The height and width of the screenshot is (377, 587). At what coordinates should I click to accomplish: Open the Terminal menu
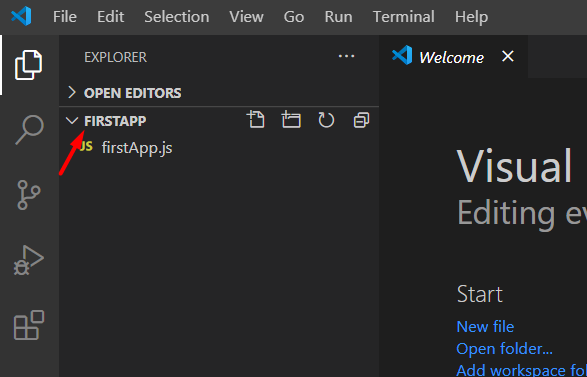(x=404, y=17)
